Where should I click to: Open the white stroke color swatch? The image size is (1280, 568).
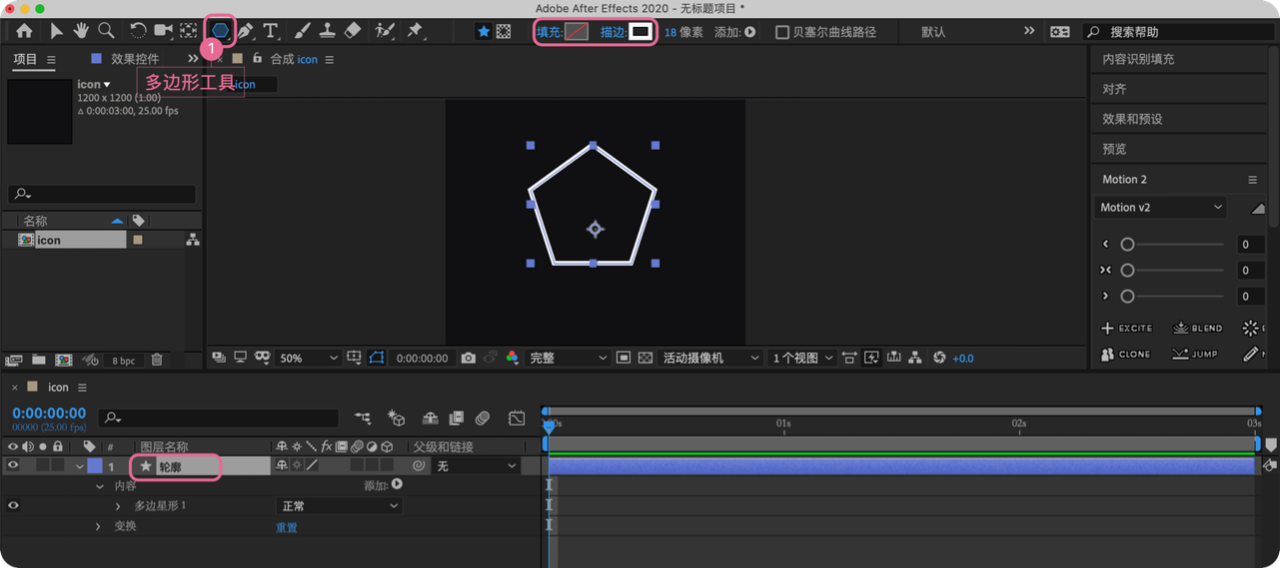click(640, 32)
